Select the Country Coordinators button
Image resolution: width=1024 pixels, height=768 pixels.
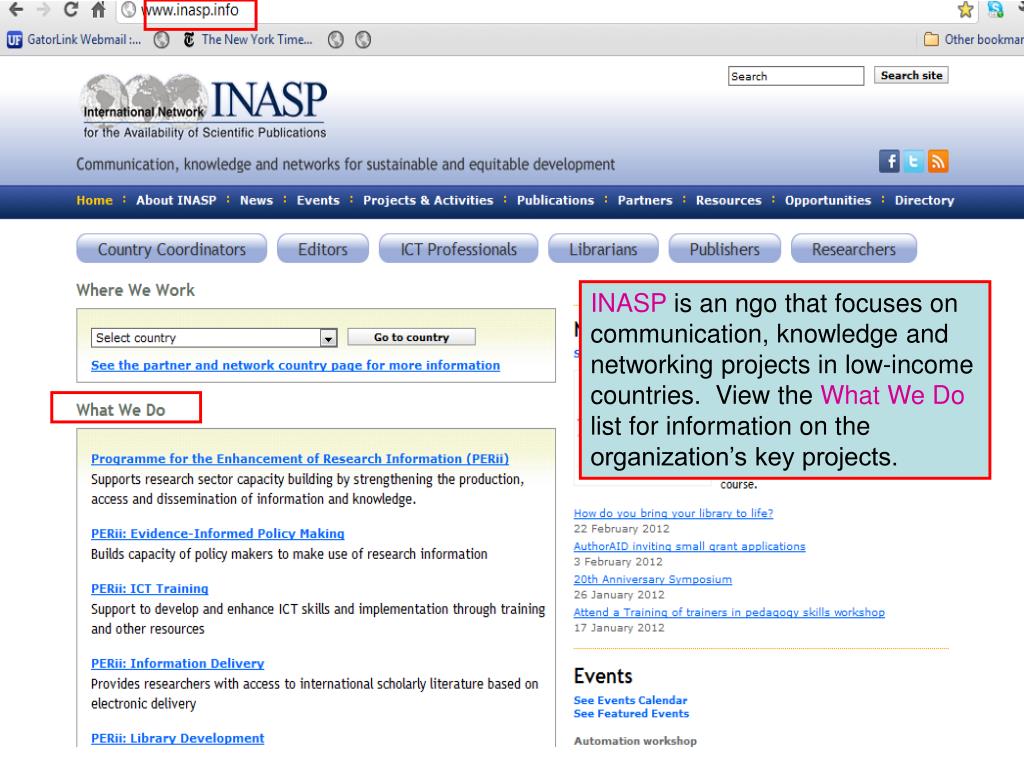coord(172,249)
